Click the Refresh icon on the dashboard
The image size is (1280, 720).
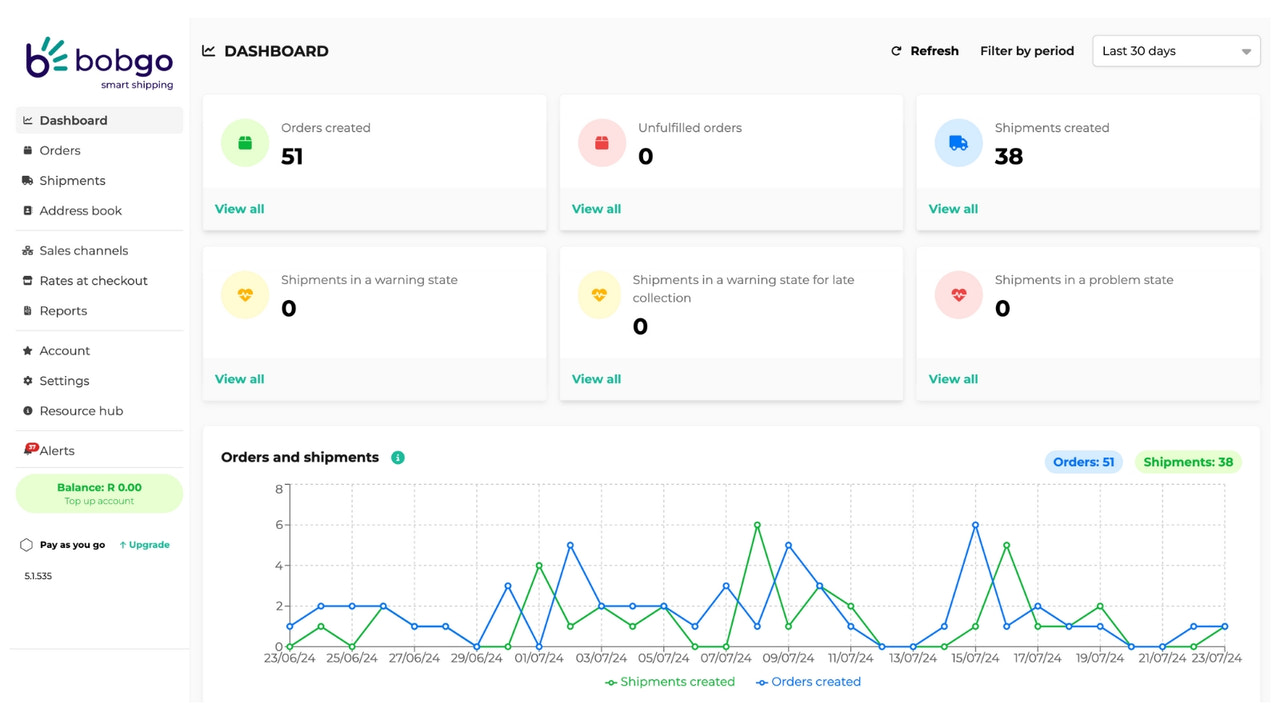click(895, 50)
